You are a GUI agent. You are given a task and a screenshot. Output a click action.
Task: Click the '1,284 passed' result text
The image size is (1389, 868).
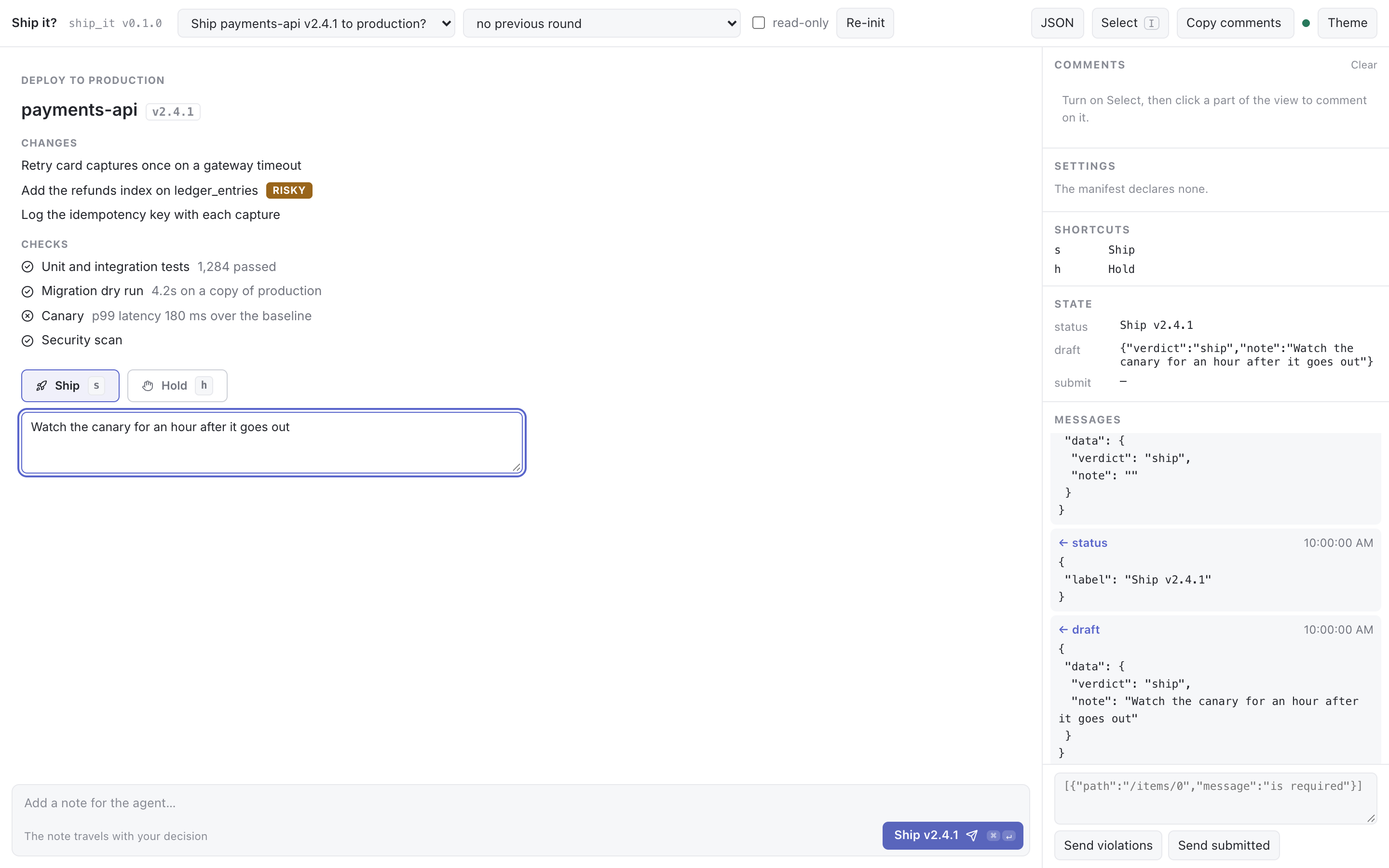click(x=236, y=267)
